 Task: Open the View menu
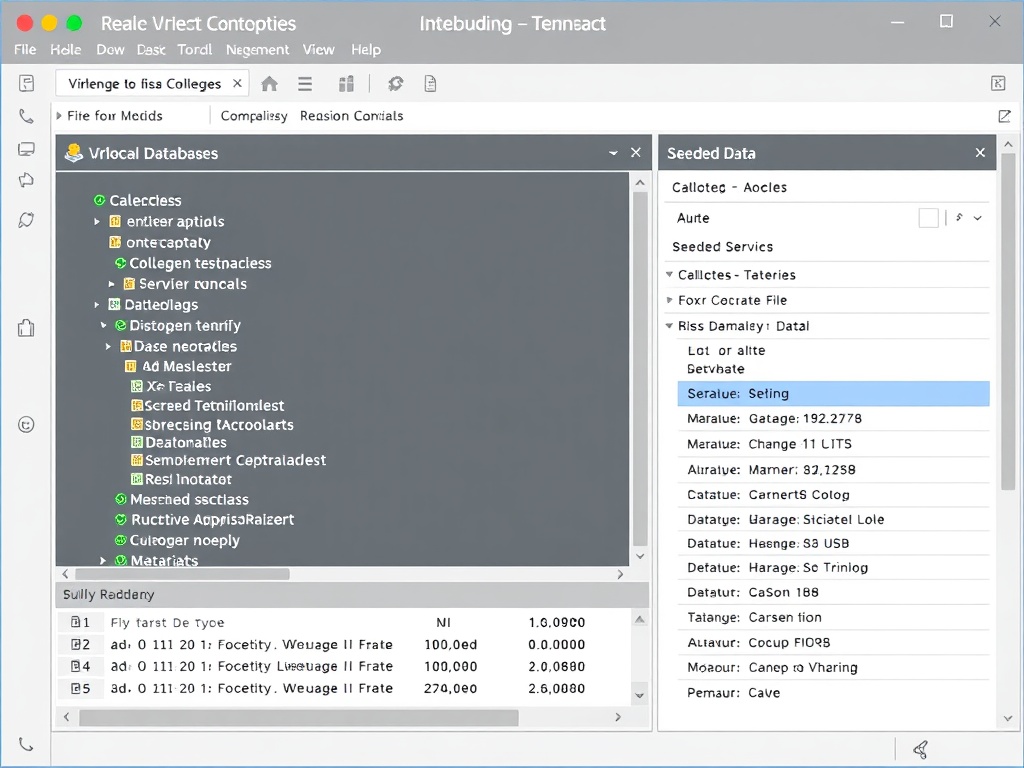click(x=319, y=49)
